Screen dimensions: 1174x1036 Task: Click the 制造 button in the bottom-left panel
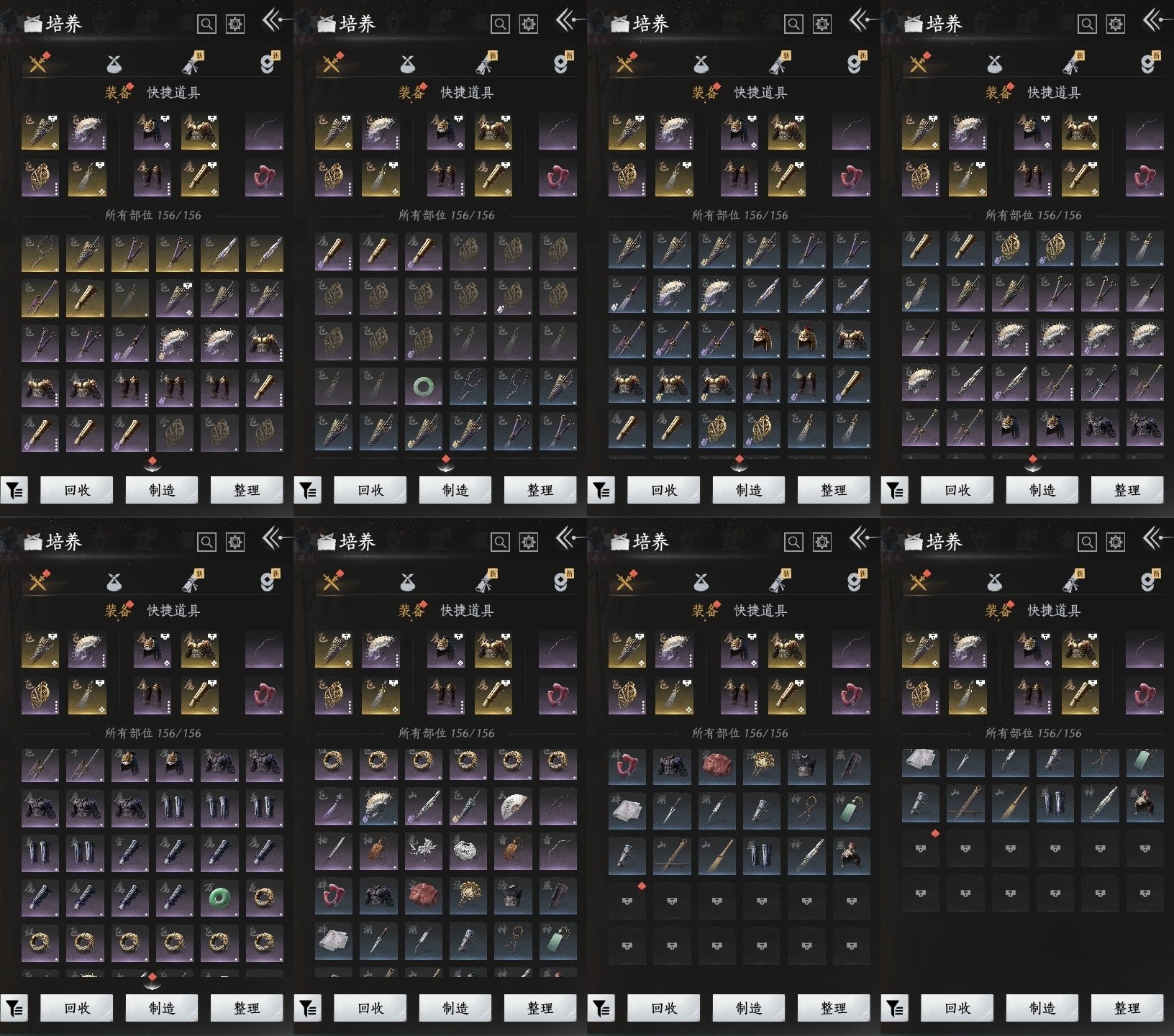(x=162, y=1009)
